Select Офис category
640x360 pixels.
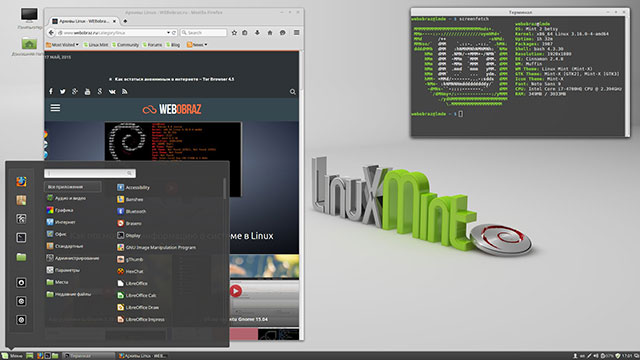pos(56,234)
